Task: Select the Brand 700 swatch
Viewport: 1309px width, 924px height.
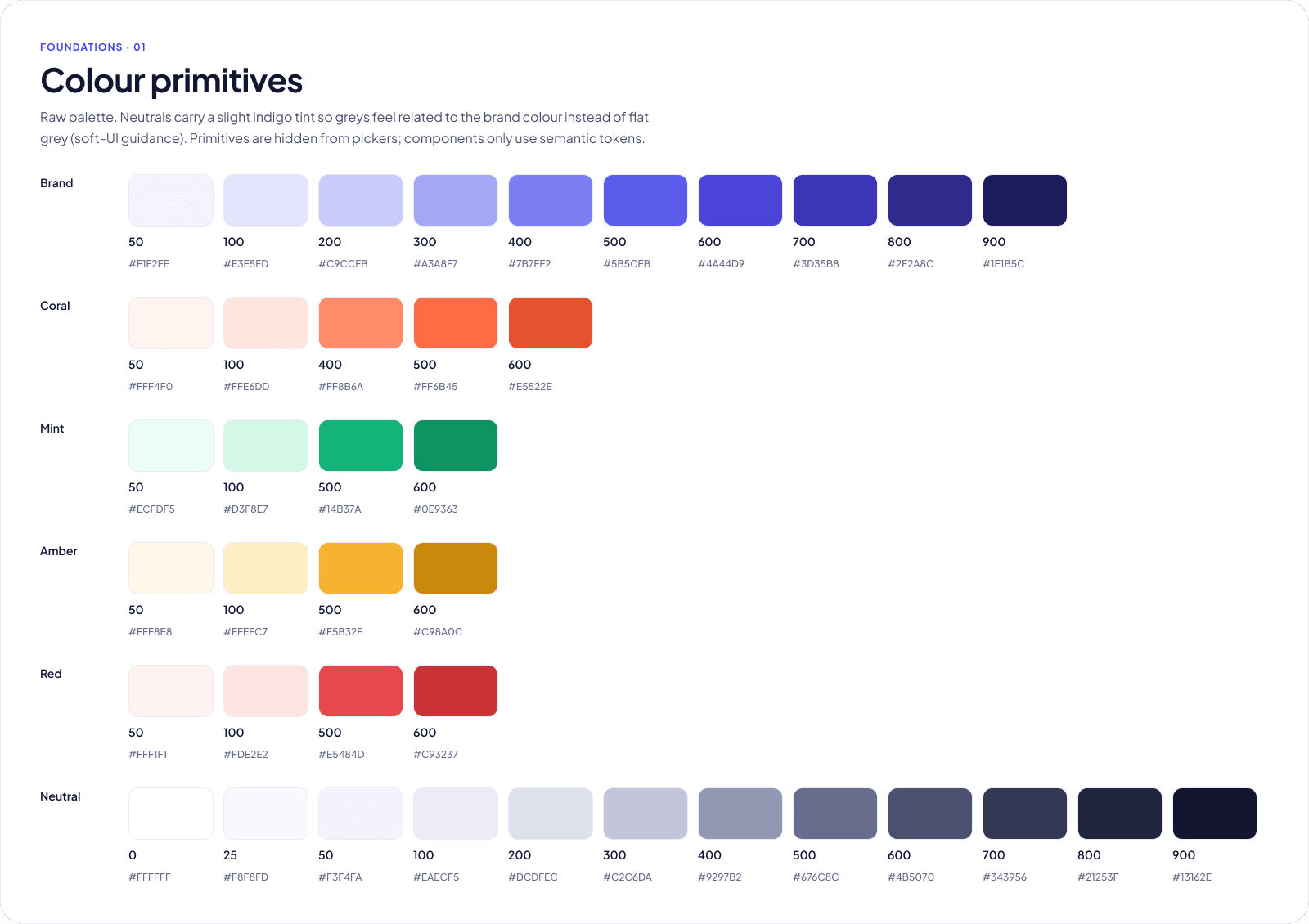Action: pos(835,200)
